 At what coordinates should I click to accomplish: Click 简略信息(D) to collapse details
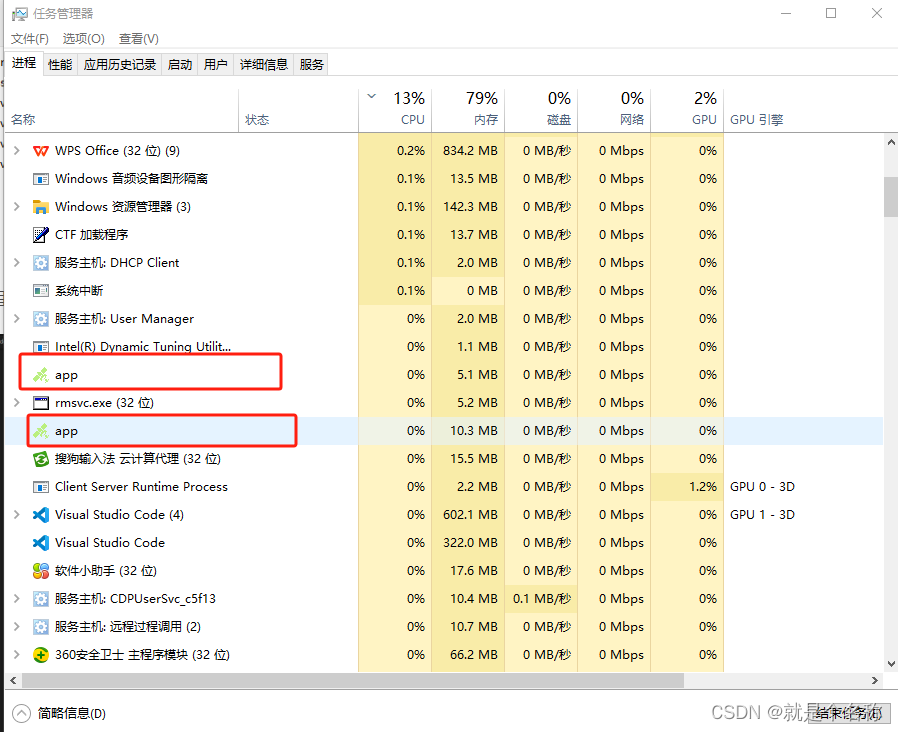(59, 714)
